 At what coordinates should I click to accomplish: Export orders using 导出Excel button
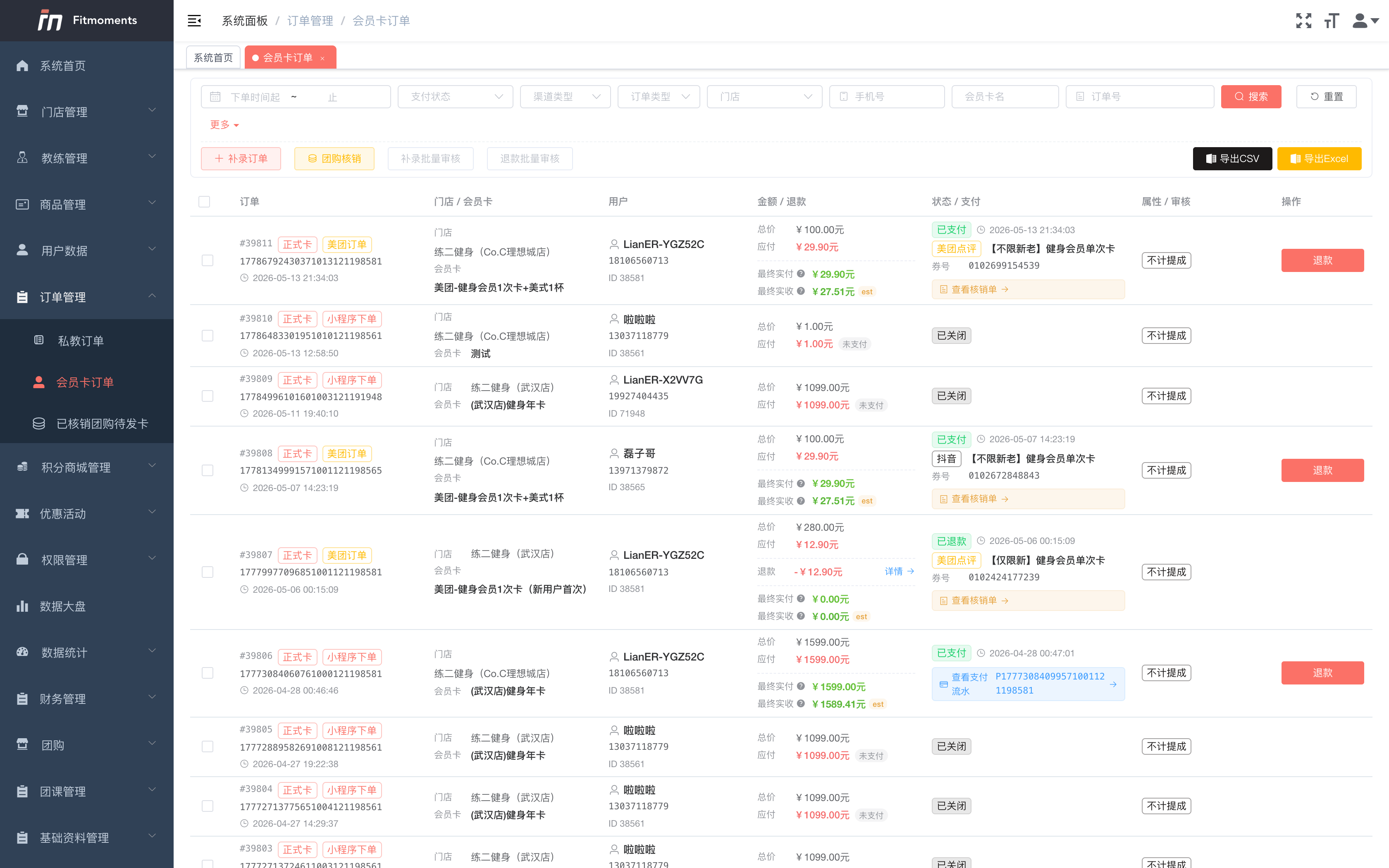point(1319,158)
